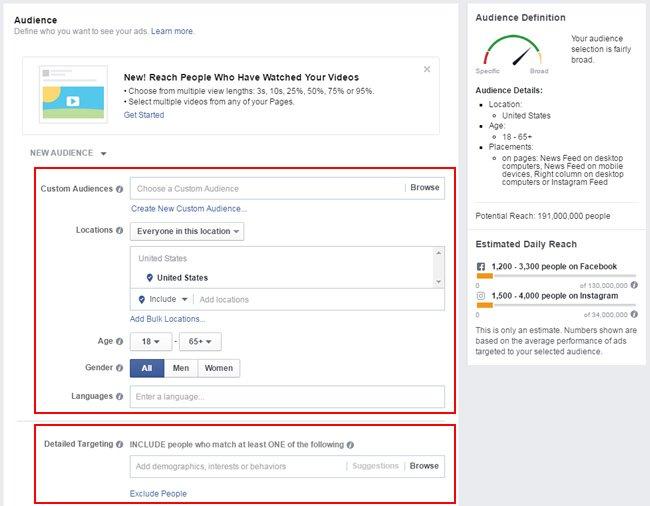Select Men as the gender
Viewport: 650px width, 506px height.
(181, 368)
